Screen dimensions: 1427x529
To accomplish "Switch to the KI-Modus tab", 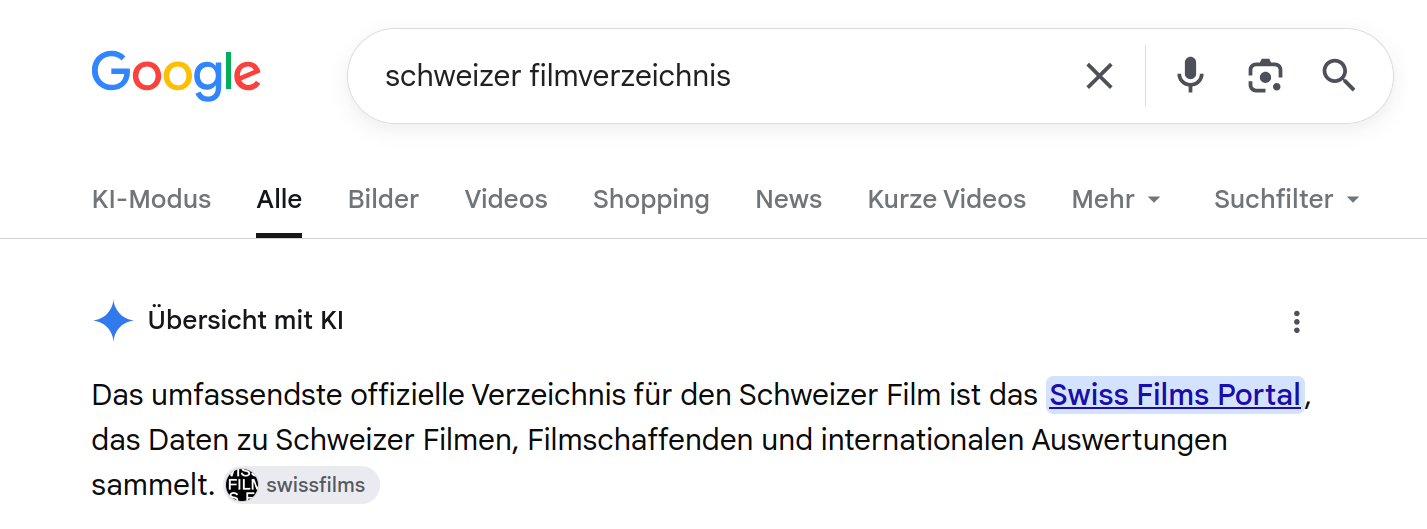I will [x=151, y=199].
